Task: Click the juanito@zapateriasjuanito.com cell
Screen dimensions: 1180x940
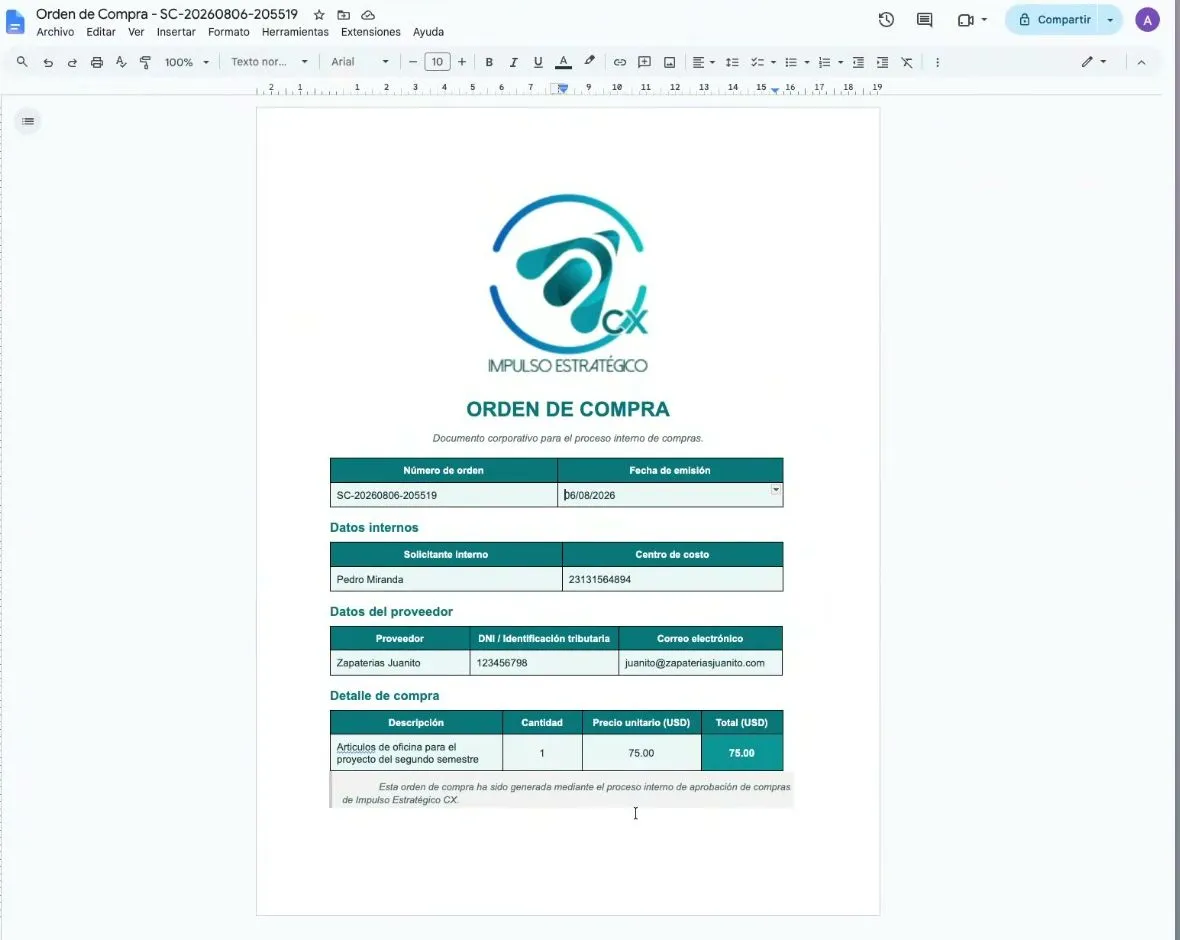Action: click(x=700, y=663)
